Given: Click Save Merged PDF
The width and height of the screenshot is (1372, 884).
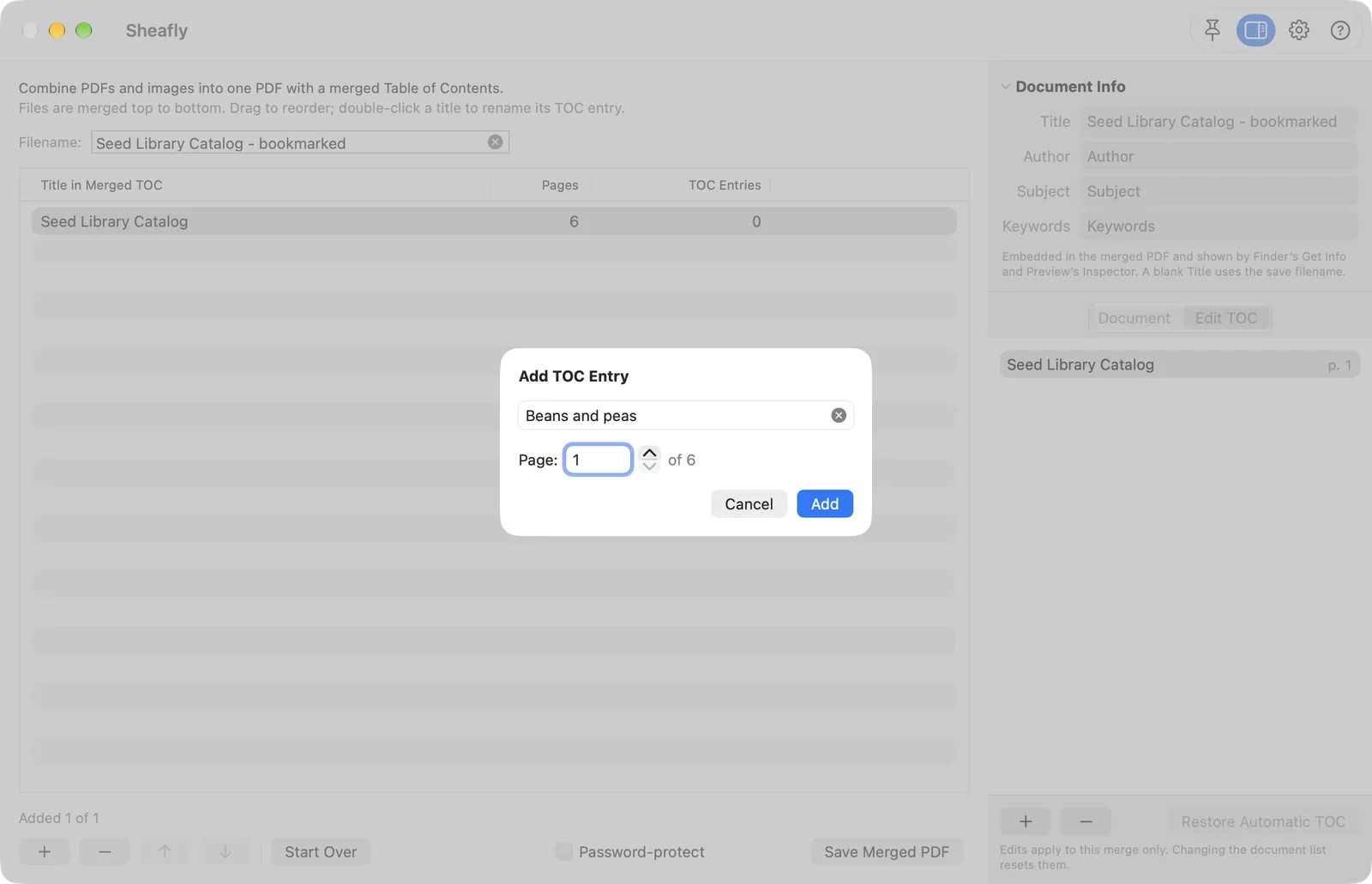Looking at the screenshot, I should tap(887, 851).
